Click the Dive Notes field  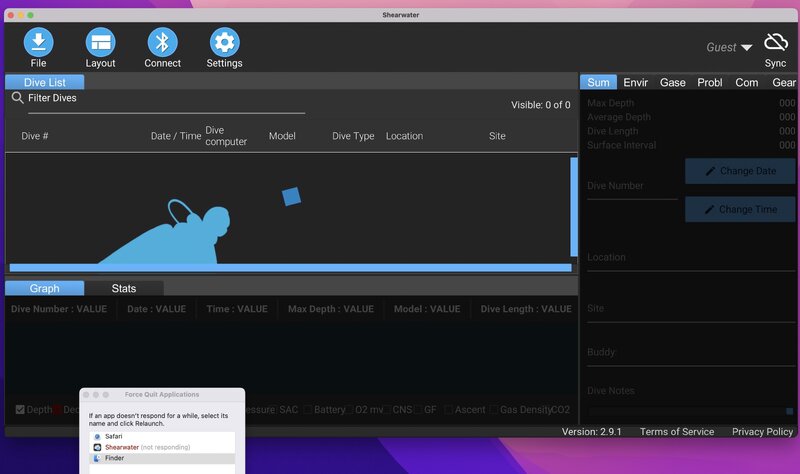click(691, 401)
